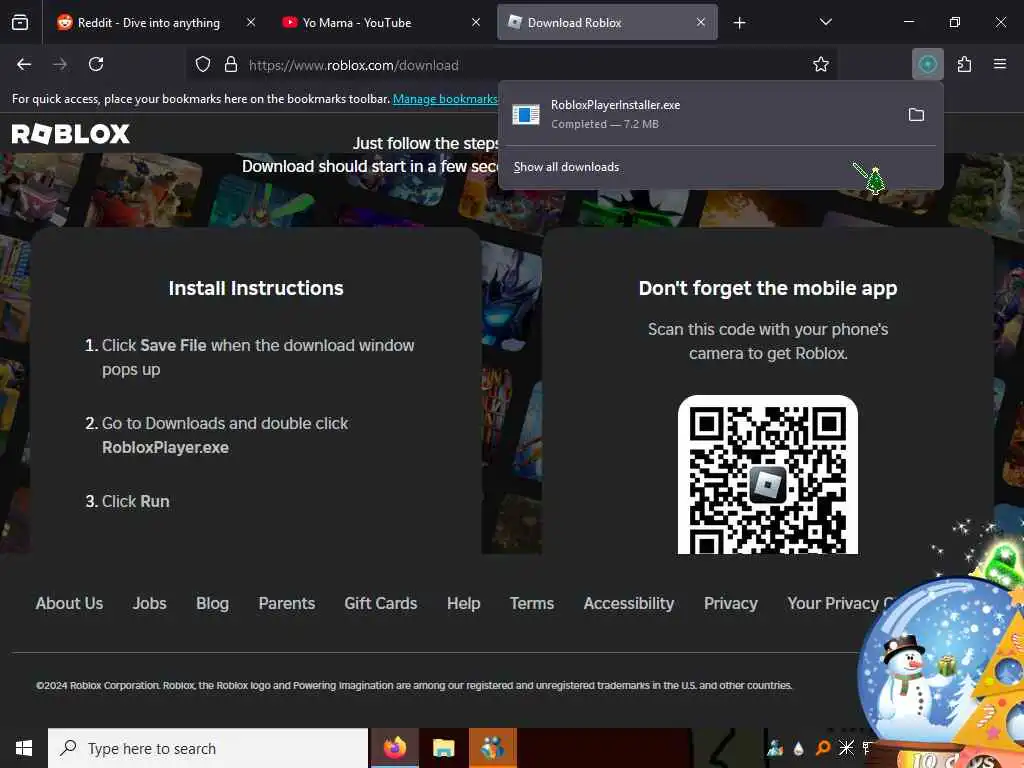Go back to the previous page

[24, 64]
